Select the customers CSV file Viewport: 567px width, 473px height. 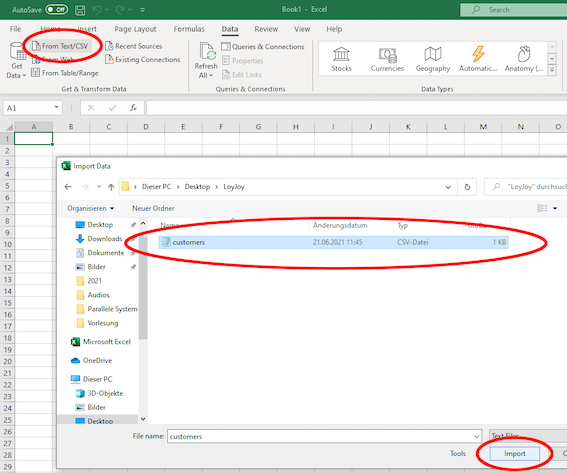pyautogui.click(x=333, y=242)
